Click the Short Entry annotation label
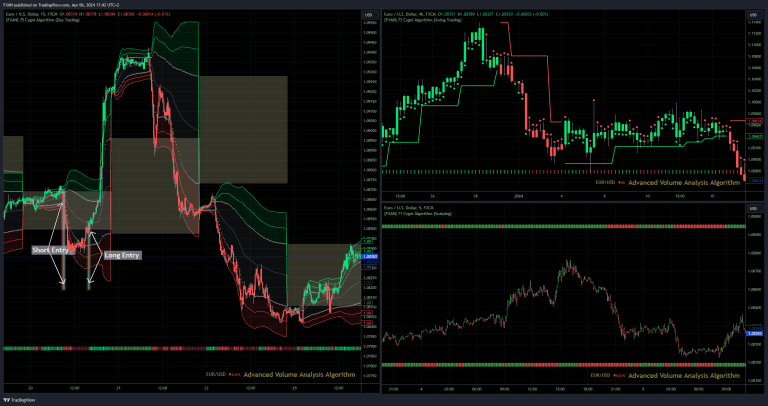Image resolution: width=768 pixels, height=406 pixels. point(51,249)
